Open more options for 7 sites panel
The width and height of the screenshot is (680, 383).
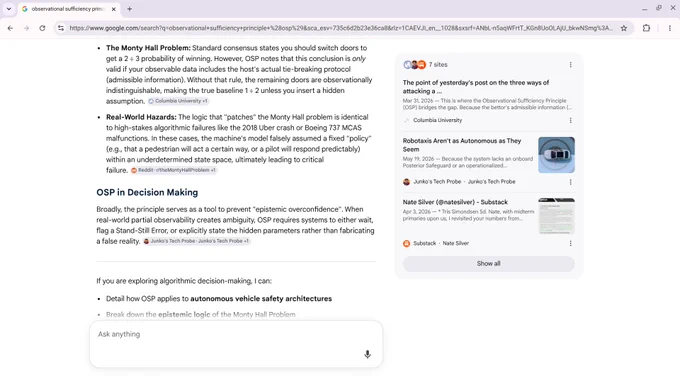click(x=570, y=65)
